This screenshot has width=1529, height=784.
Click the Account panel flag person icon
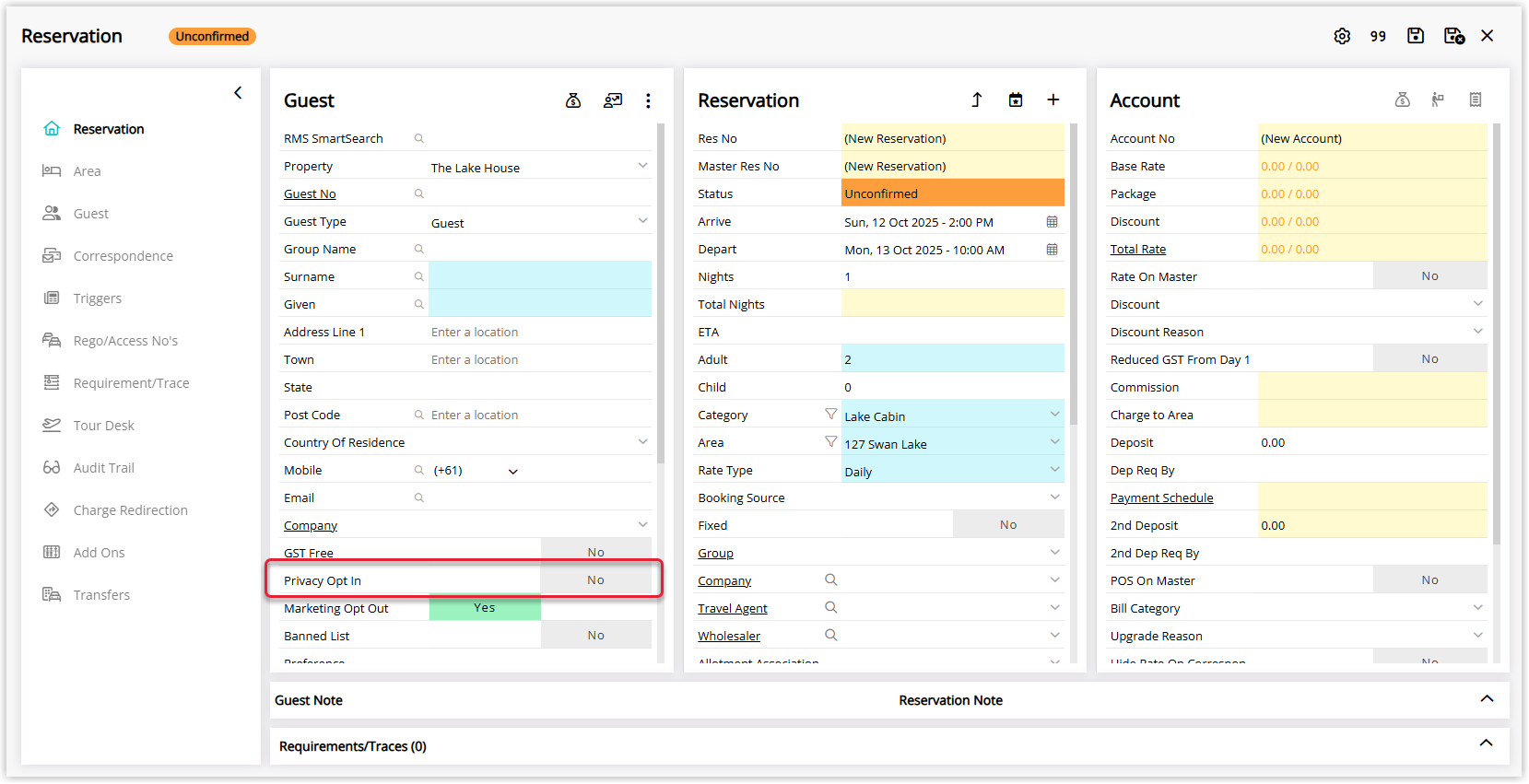(1438, 99)
